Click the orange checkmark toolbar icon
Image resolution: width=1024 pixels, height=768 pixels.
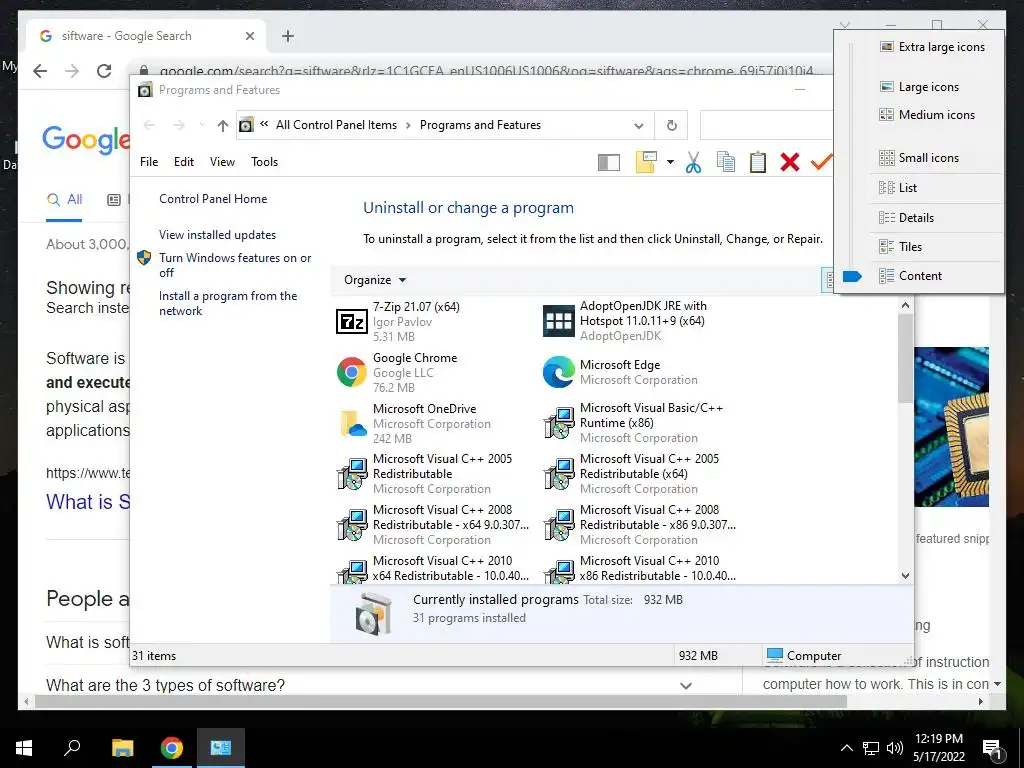point(821,162)
